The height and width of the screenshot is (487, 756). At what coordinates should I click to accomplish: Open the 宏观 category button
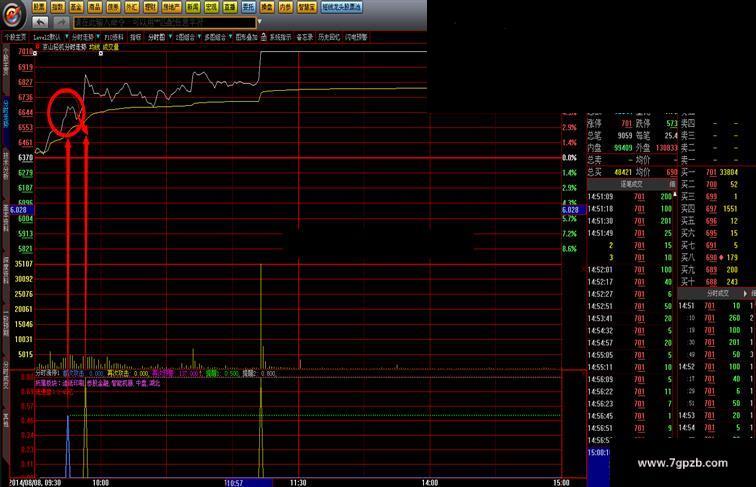point(211,7)
